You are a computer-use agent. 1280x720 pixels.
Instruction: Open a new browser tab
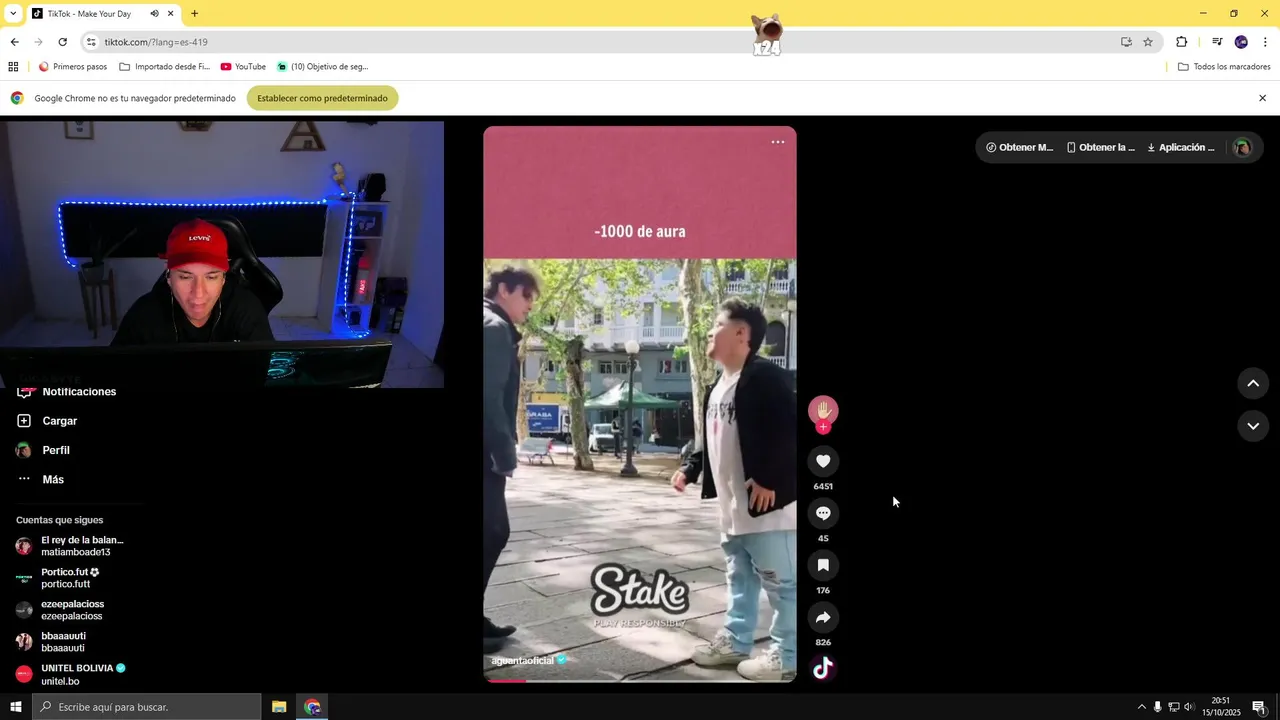194,14
